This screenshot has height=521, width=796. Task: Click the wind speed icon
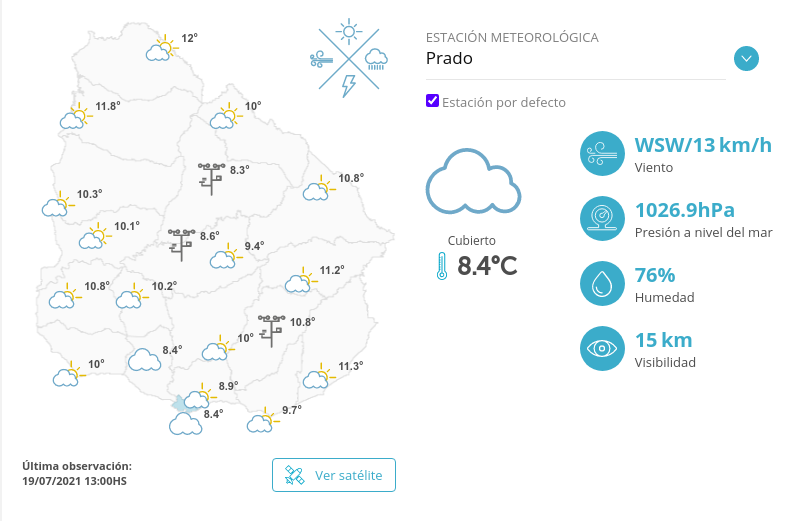(x=602, y=154)
